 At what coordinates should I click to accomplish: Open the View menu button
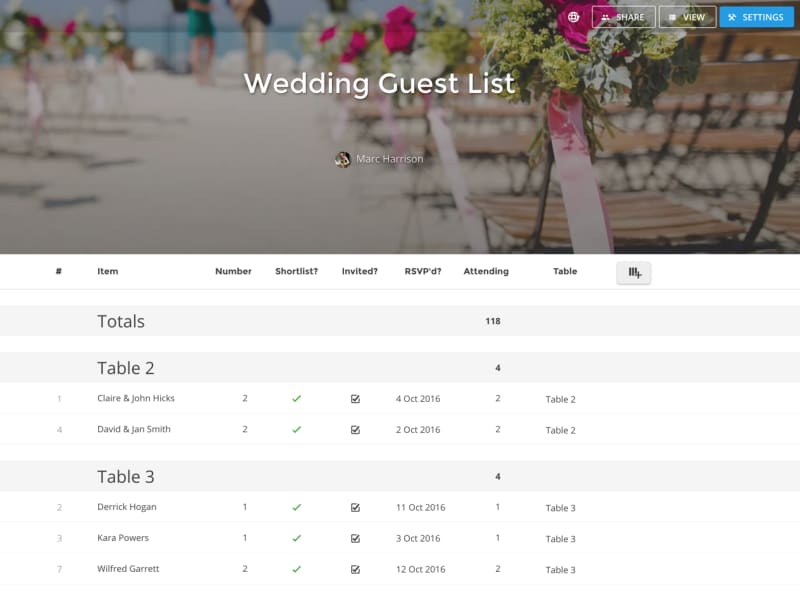(x=687, y=17)
